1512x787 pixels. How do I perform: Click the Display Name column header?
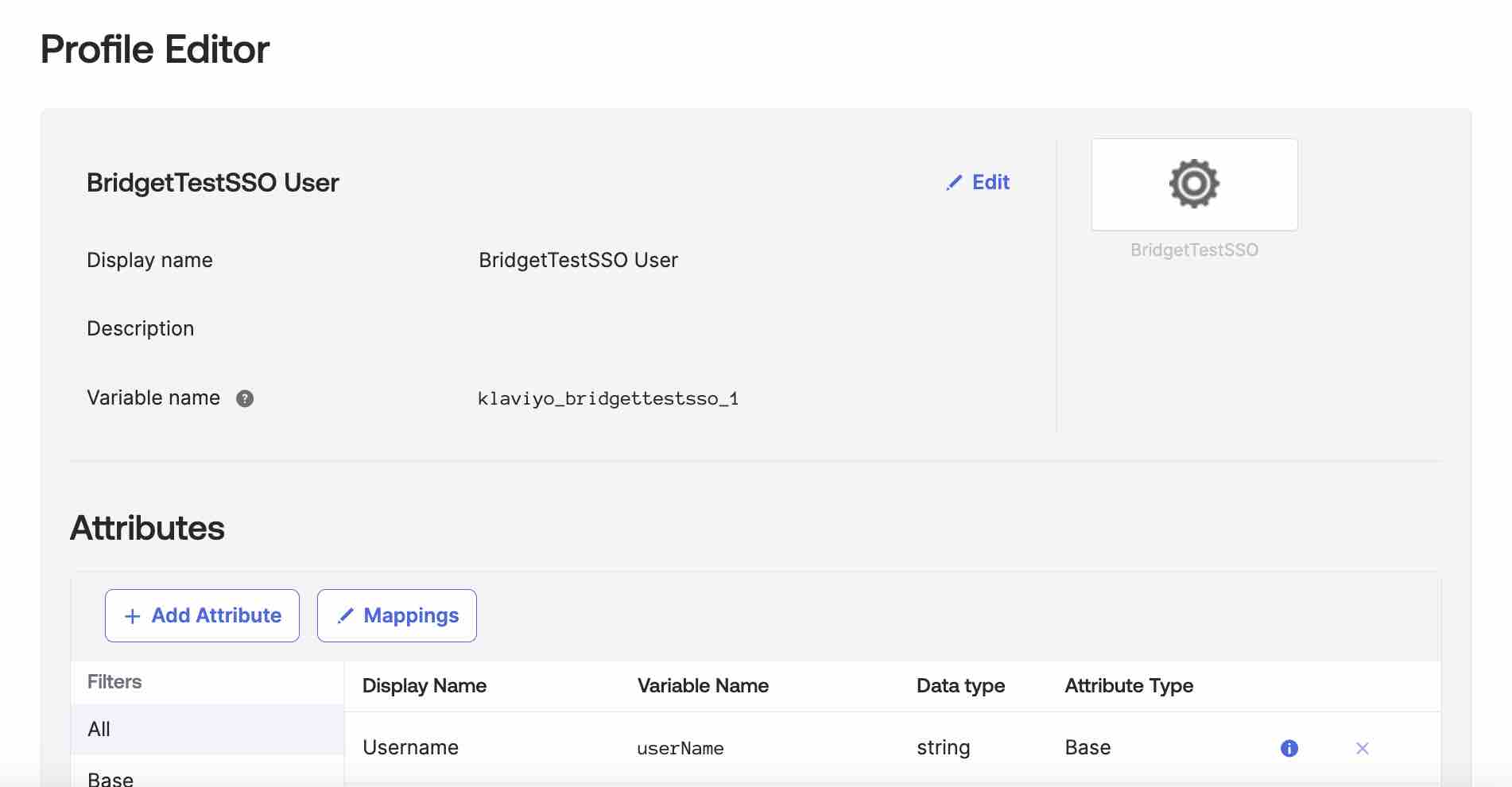[424, 685]
